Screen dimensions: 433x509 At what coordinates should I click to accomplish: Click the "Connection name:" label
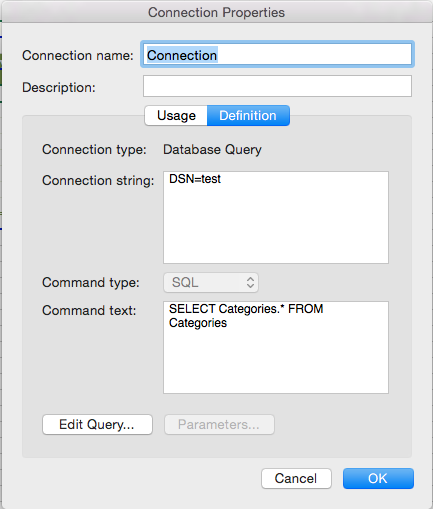(x=78, y=55)
